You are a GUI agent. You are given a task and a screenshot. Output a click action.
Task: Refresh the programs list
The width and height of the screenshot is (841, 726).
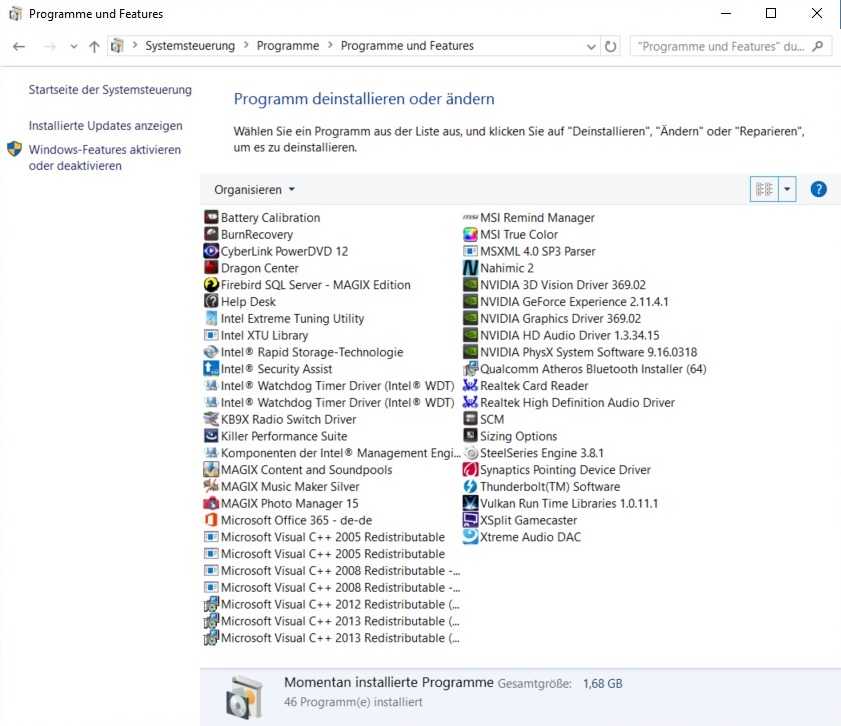610,46
